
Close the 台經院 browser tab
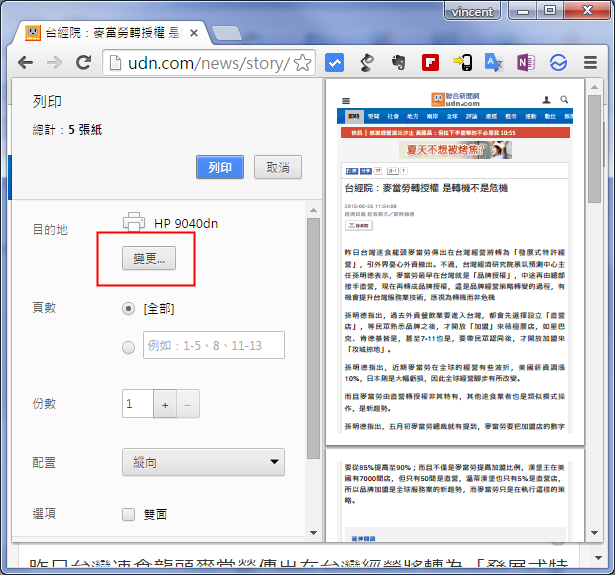[193, 33]
